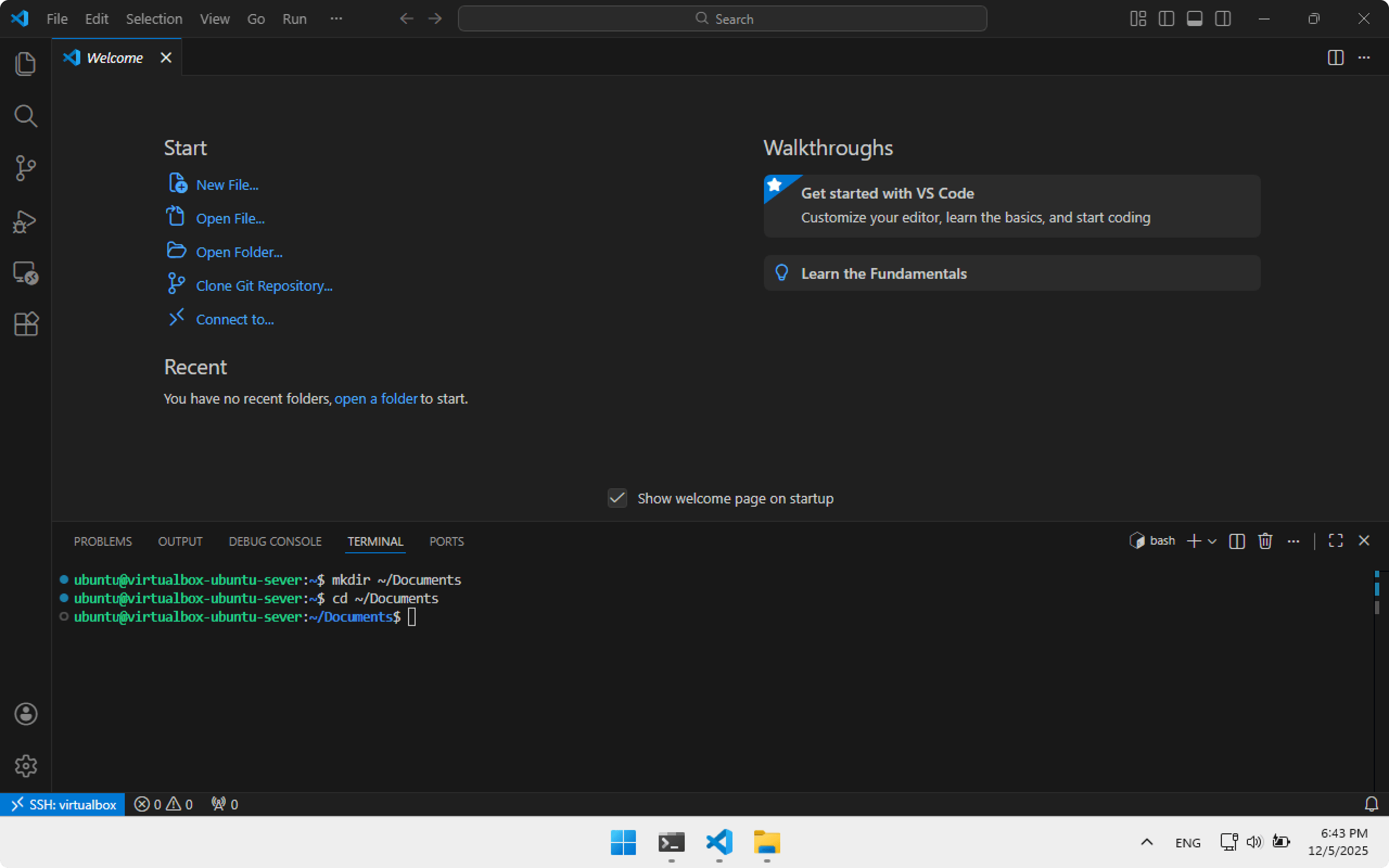Open the Manage gear icon

click(x=26, y=766)
